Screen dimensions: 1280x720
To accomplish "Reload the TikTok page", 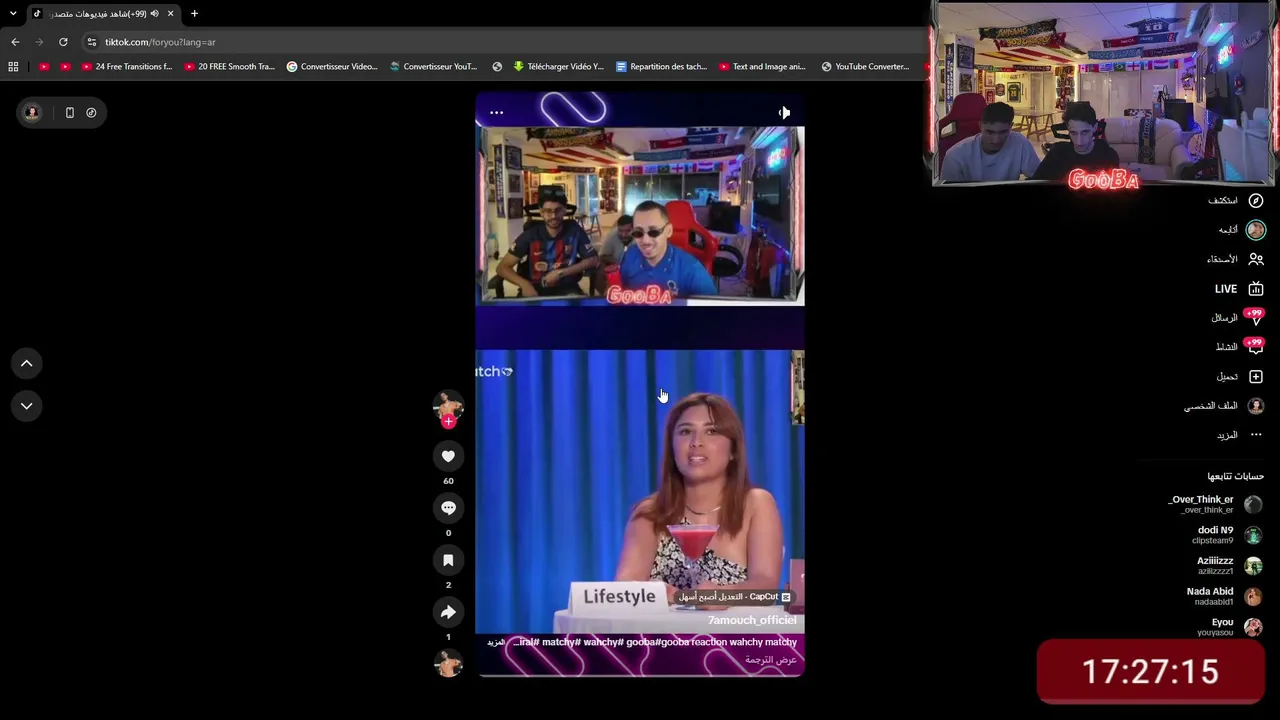I will pos(63,42).
